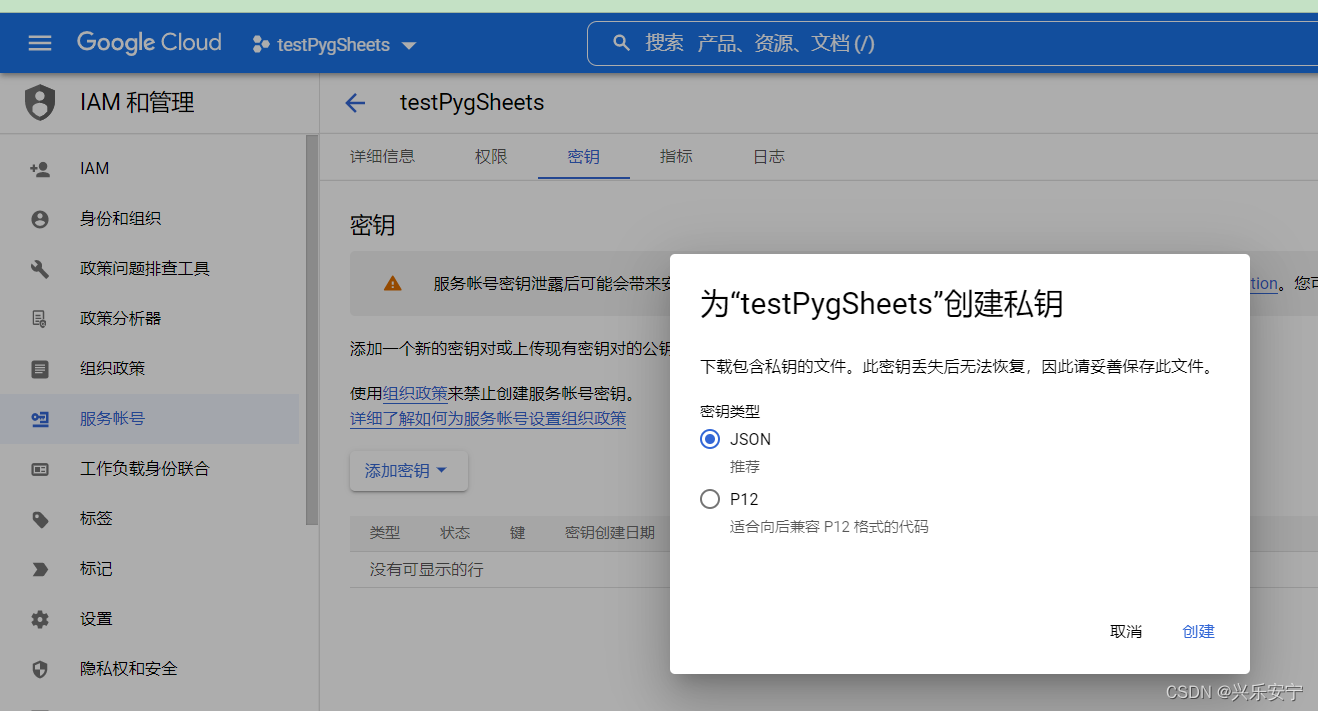Image resolution: width=1318 pixels, height=711 pixels.
Task: Switch to the 权限 (Permissions) tab
Action: tap(490, 156)
